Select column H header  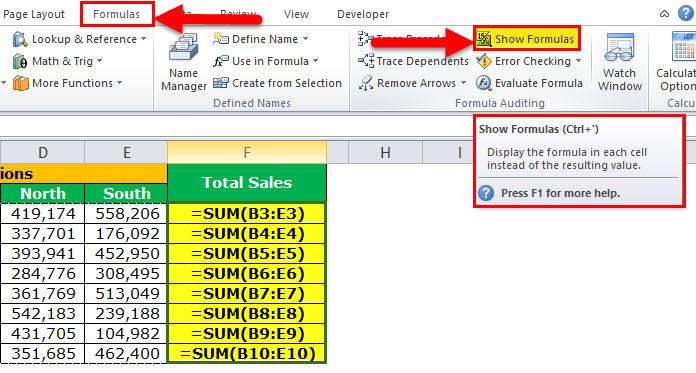tap(385, 153)
